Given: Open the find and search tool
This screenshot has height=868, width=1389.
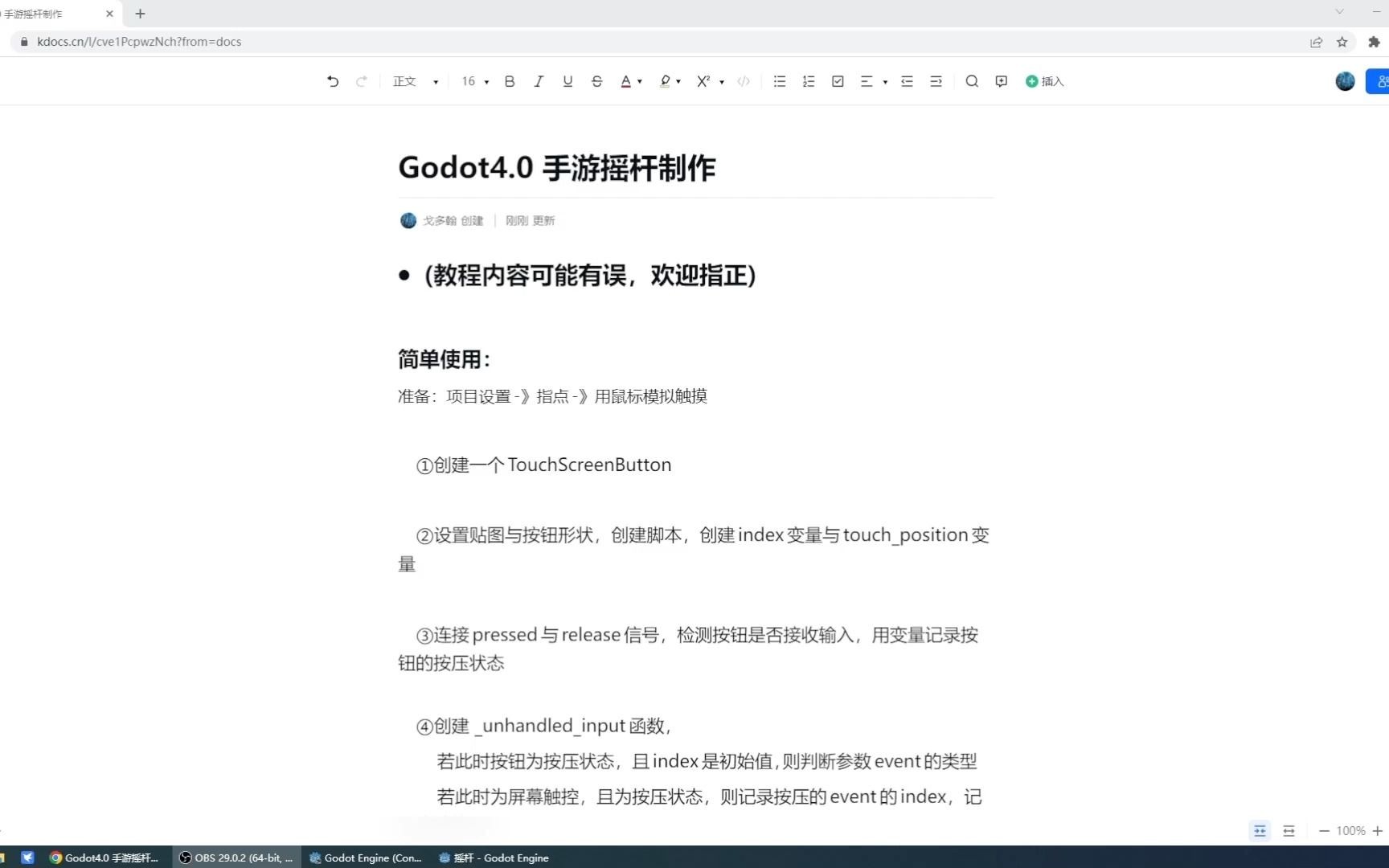Looking at the screenshot, I should point(972,81).
